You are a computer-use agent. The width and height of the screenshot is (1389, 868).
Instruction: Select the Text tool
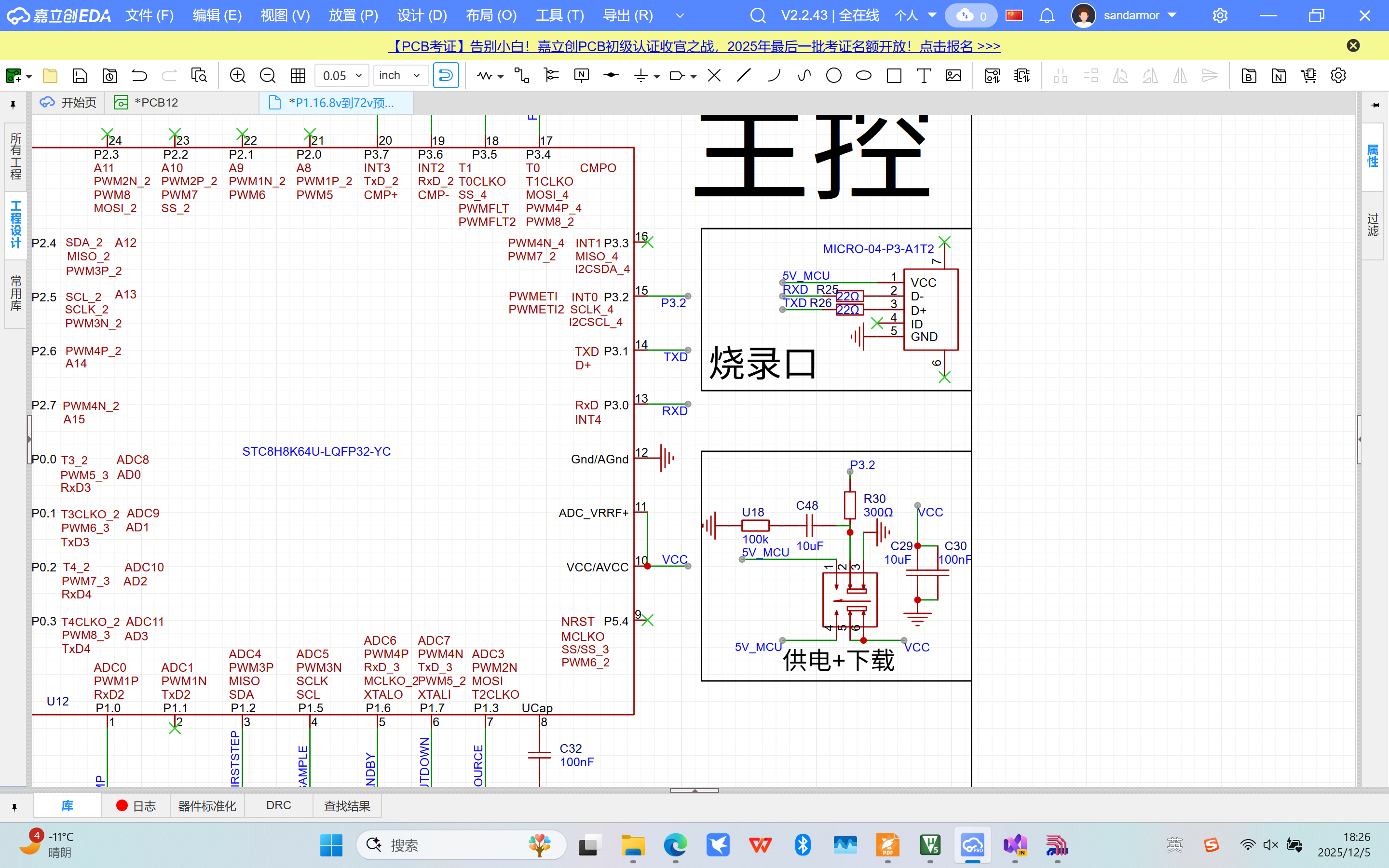[x=924, y=75]
